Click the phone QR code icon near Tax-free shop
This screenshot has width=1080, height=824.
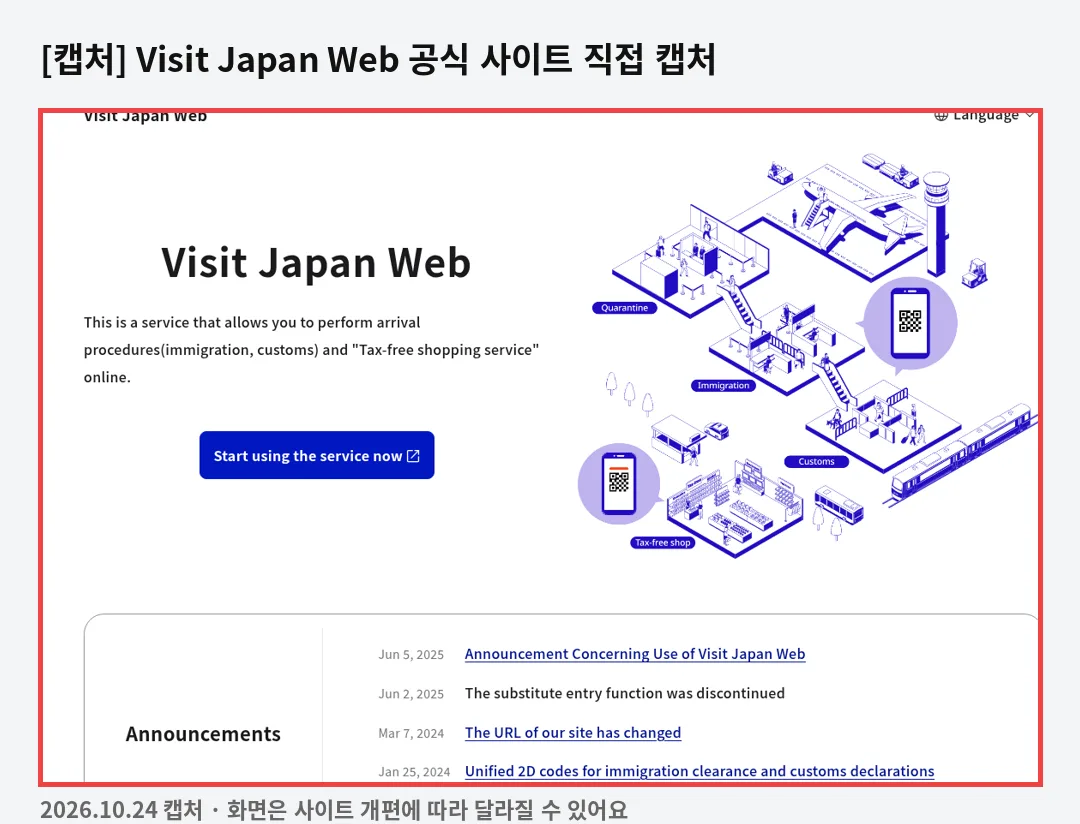(619, 483)
